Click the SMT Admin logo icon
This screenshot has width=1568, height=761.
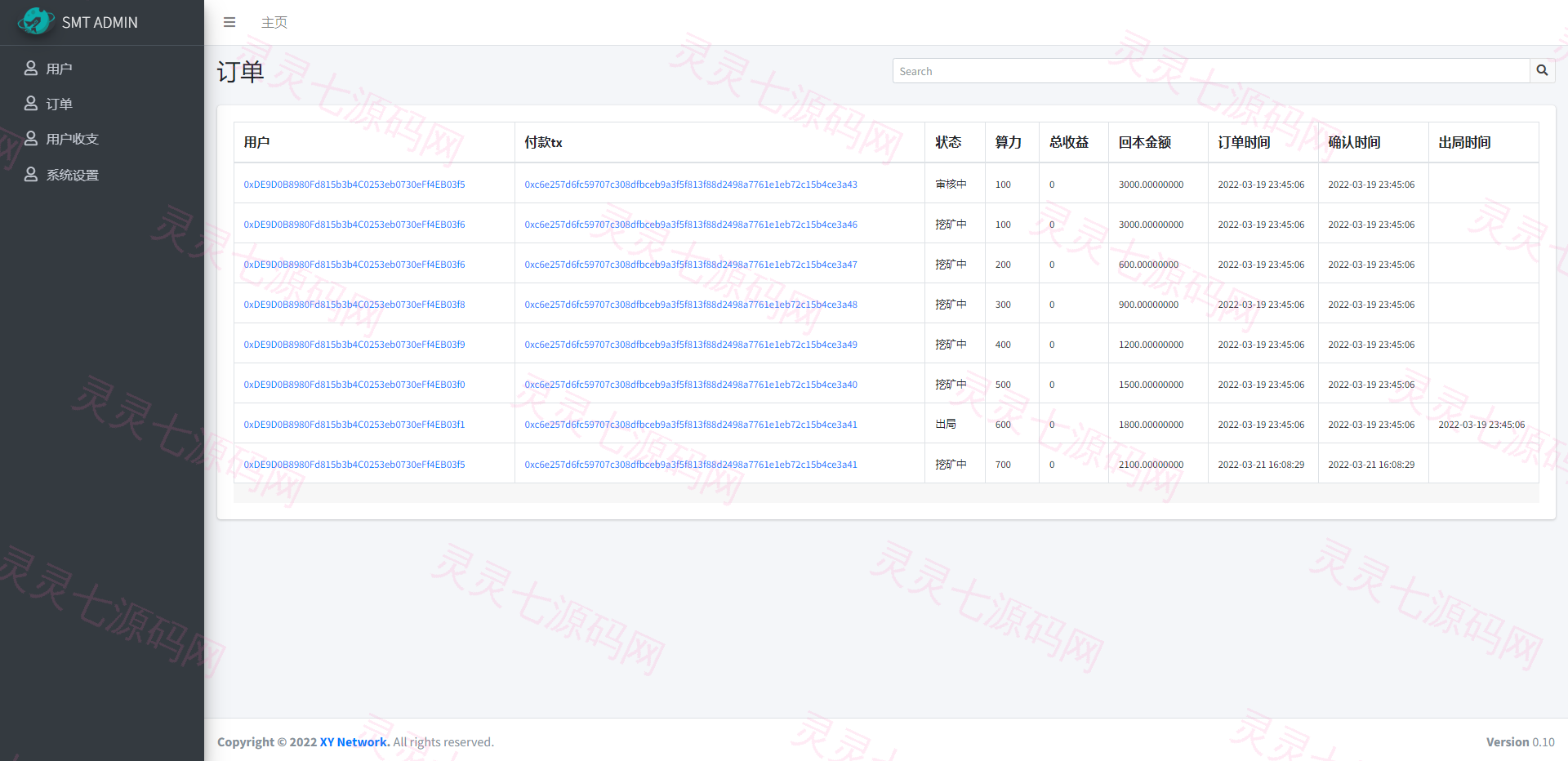(x=35, y=21)
